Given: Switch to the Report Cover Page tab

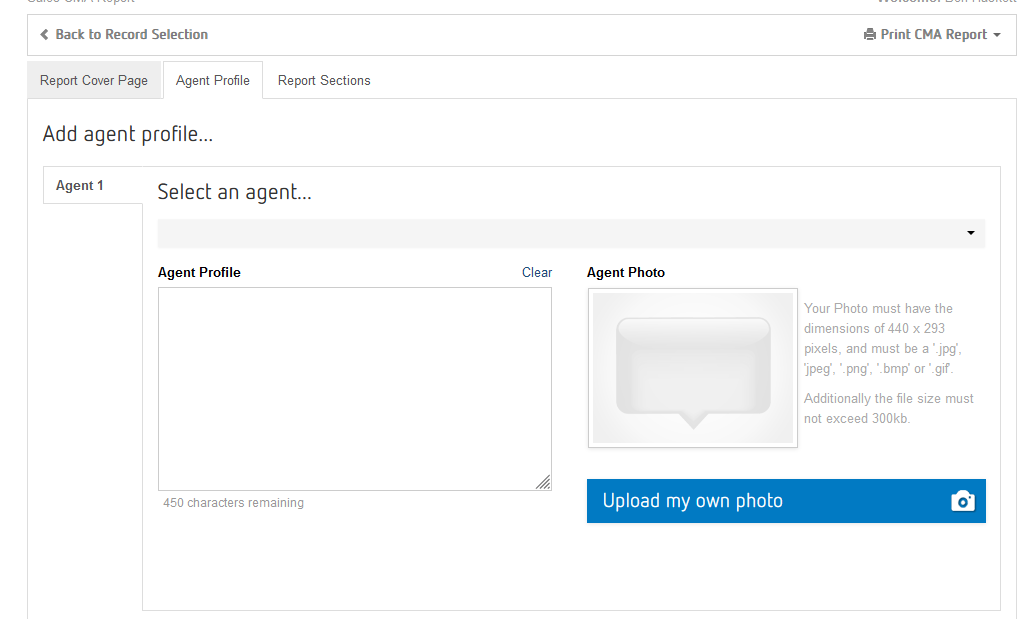Looking at the screenshot, I should tap(94, 81).
